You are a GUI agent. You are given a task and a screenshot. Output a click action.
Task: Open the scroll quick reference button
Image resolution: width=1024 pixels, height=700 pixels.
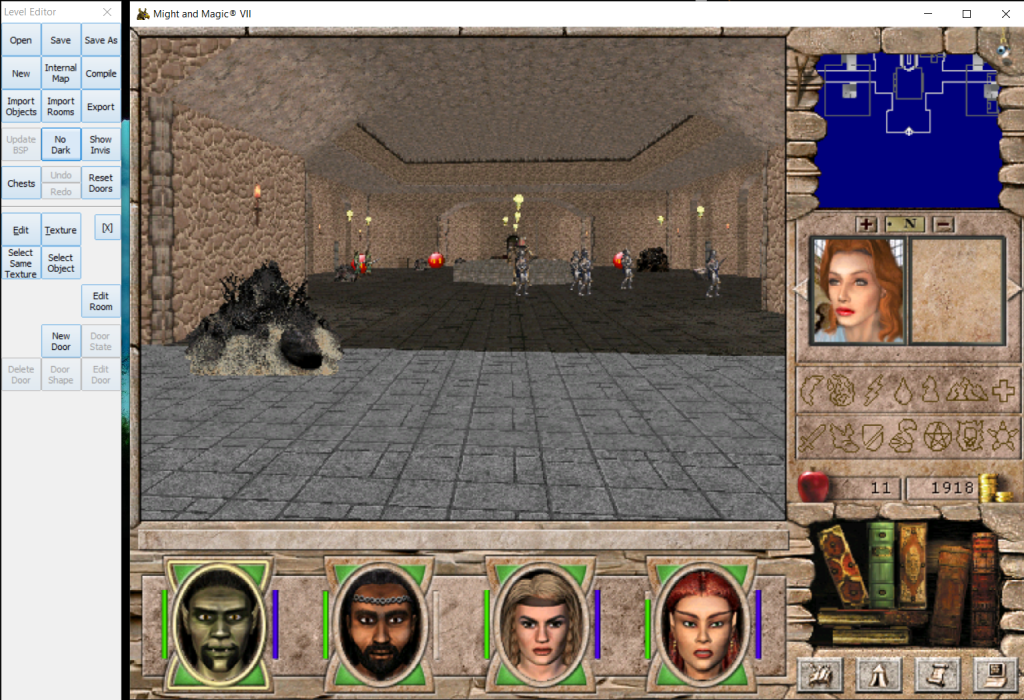[937, 674]
